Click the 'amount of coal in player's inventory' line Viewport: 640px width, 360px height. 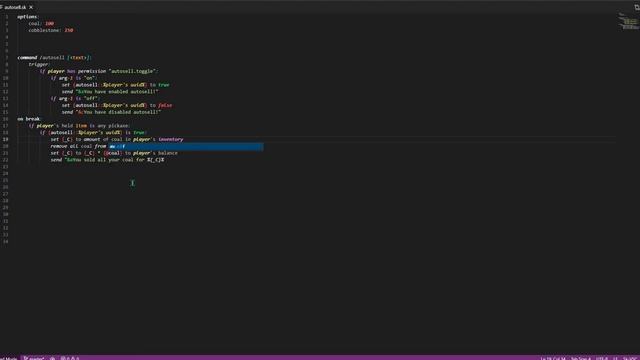117,139
